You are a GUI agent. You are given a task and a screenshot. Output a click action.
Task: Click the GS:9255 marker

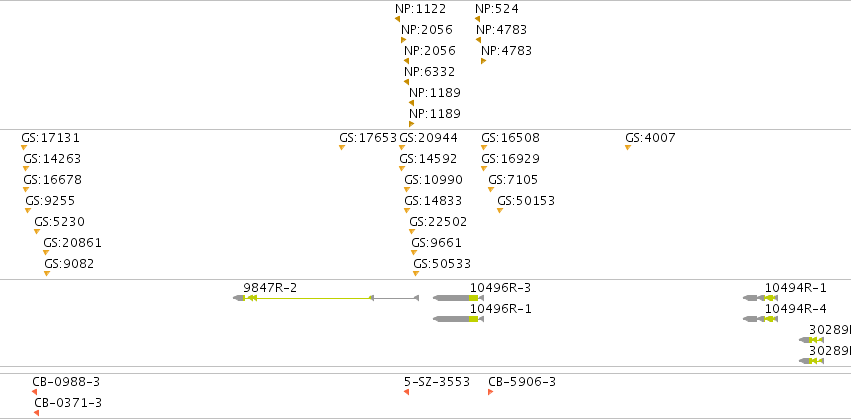click(28, 211)
